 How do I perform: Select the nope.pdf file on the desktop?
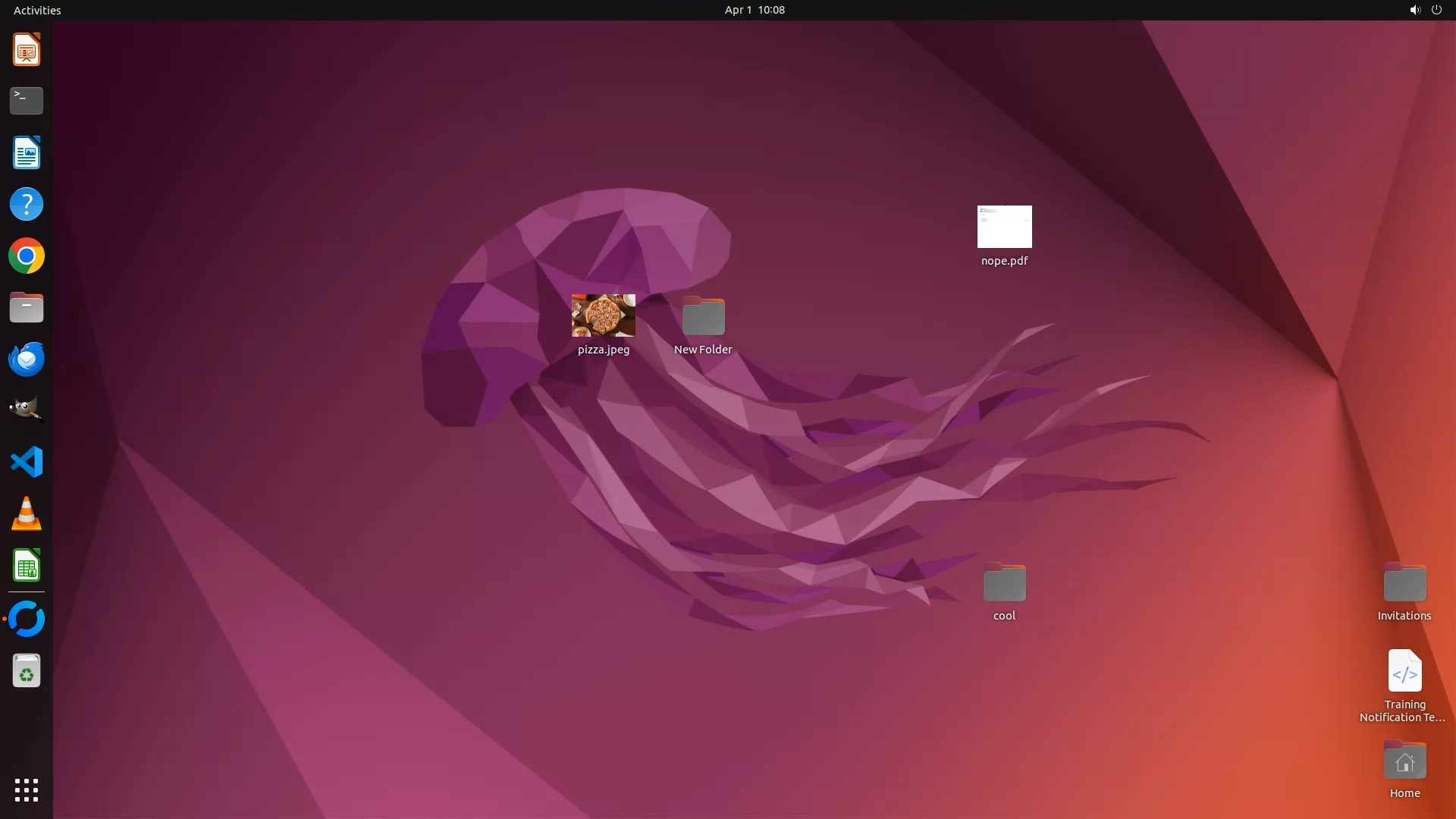(1004, 227)
